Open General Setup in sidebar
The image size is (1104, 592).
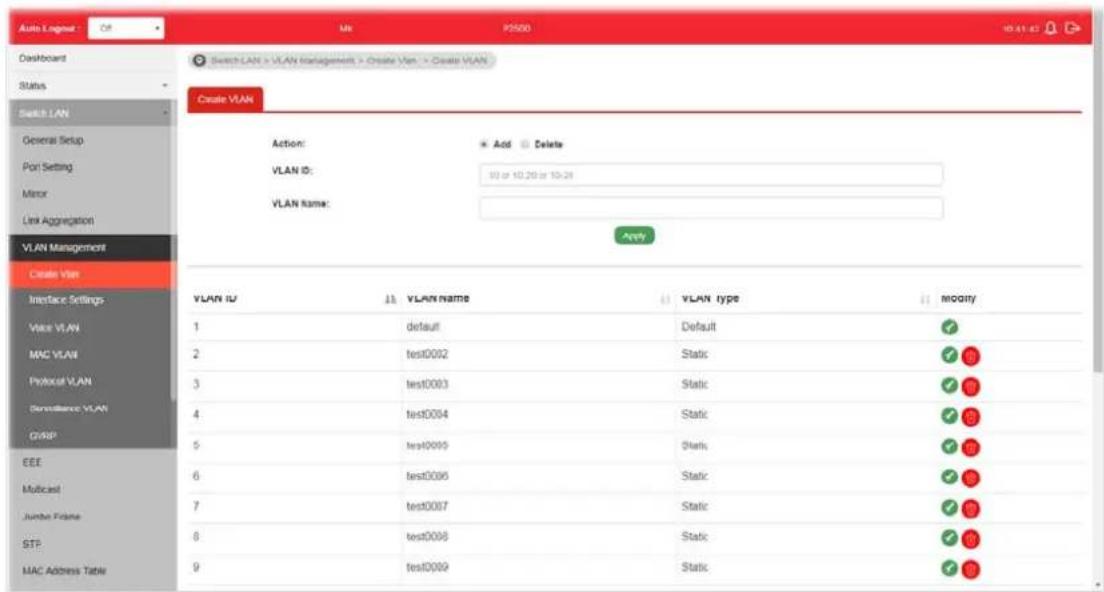pos(90,141)
